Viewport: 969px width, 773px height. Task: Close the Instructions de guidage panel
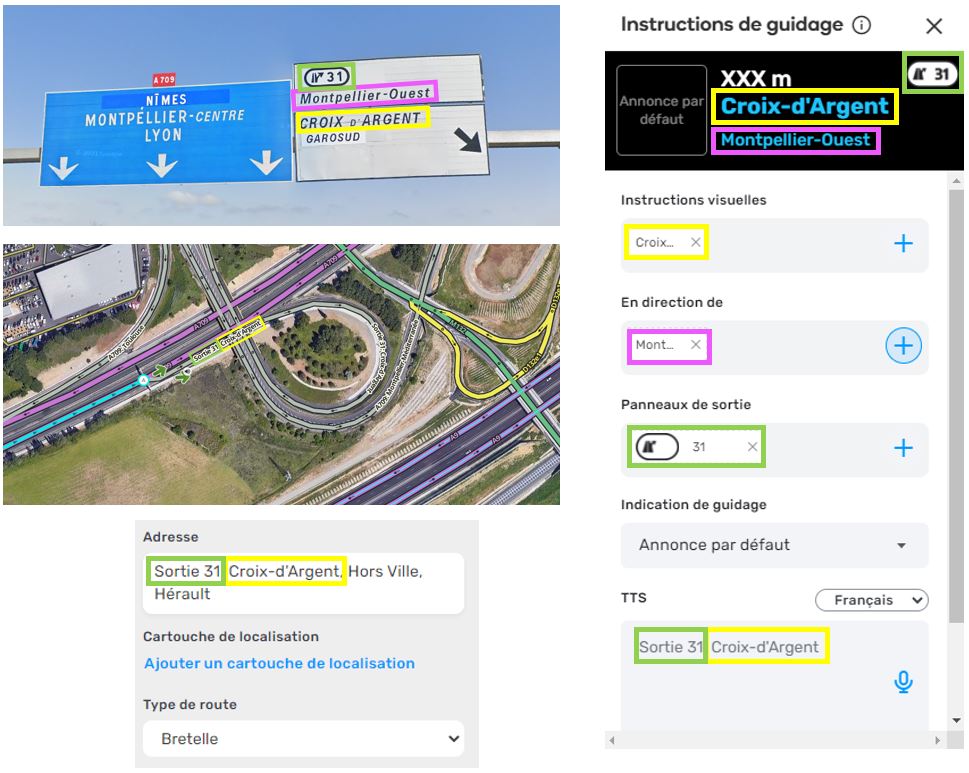934,27
